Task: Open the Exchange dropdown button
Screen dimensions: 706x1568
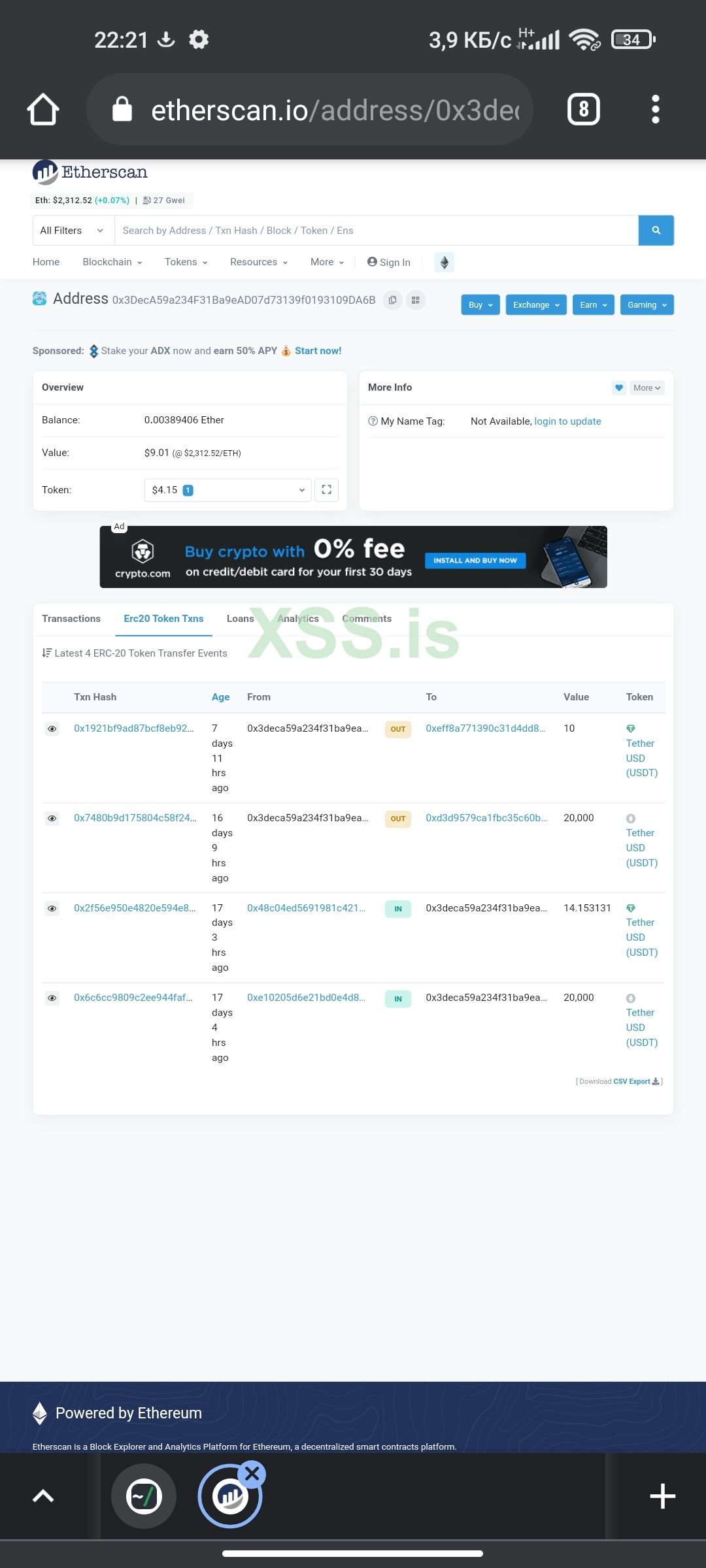Action: click(536, 304)
